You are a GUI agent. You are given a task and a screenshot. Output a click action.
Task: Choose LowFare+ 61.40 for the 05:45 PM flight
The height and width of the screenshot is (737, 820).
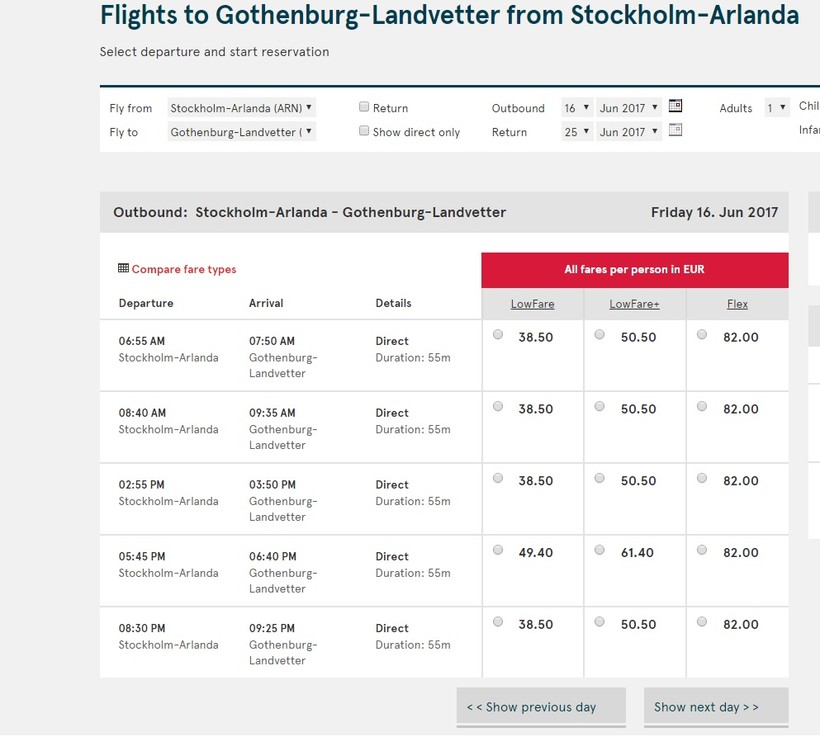(x=600, y=550)
